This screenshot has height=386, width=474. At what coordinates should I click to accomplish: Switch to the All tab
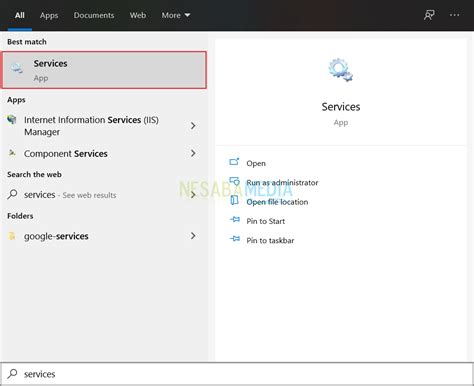click(20, 15)
